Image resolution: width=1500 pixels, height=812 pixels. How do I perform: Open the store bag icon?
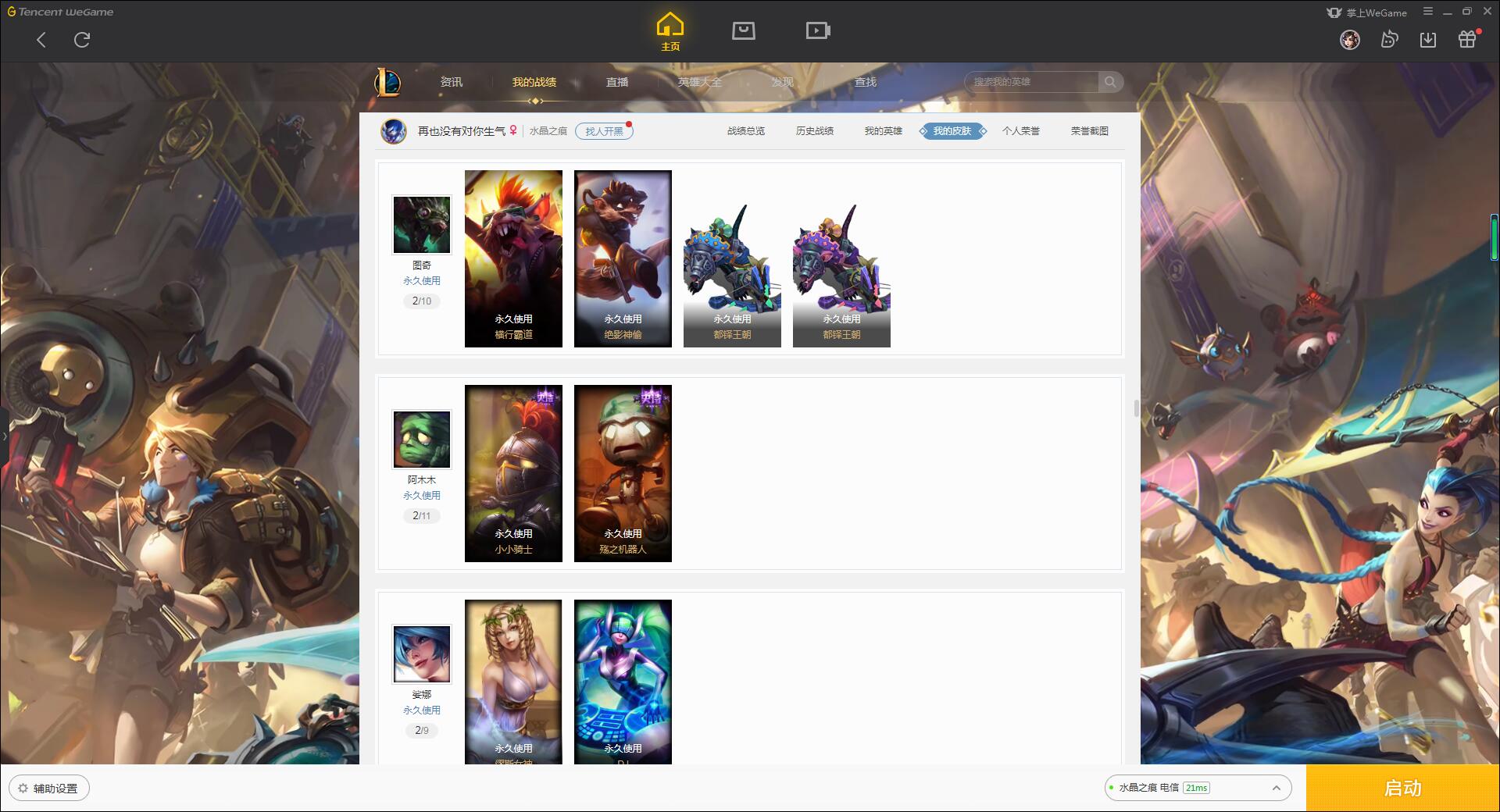pyautogui.click(x=744, y=30)
